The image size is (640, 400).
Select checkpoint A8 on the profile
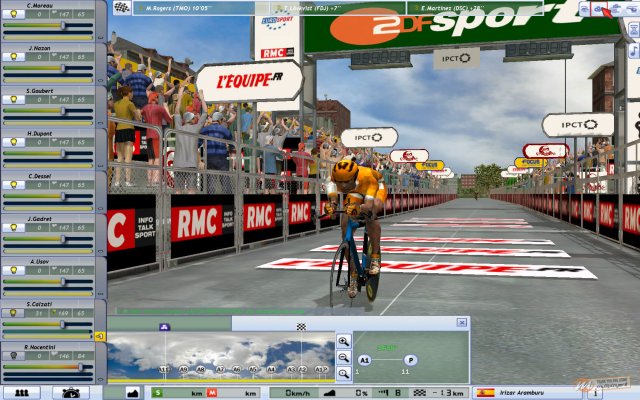(200, 369)
